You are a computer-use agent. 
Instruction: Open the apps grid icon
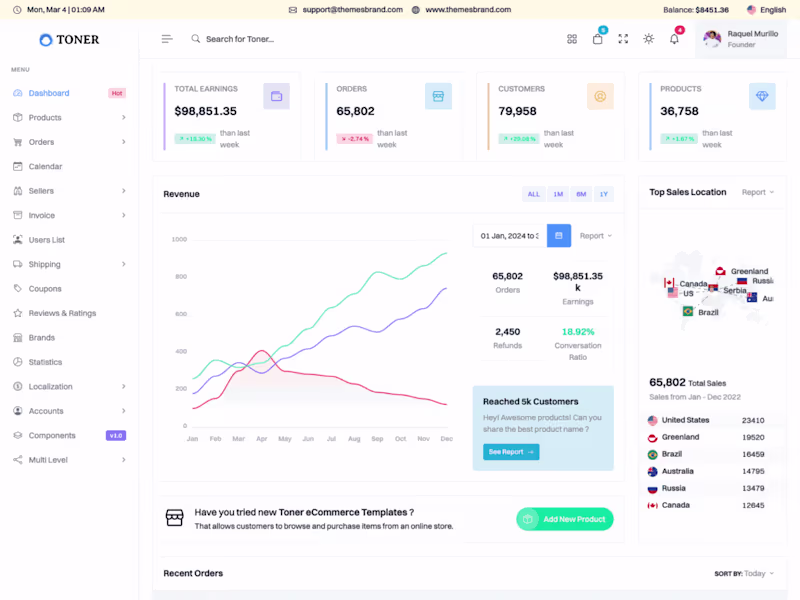coord(572,39)
